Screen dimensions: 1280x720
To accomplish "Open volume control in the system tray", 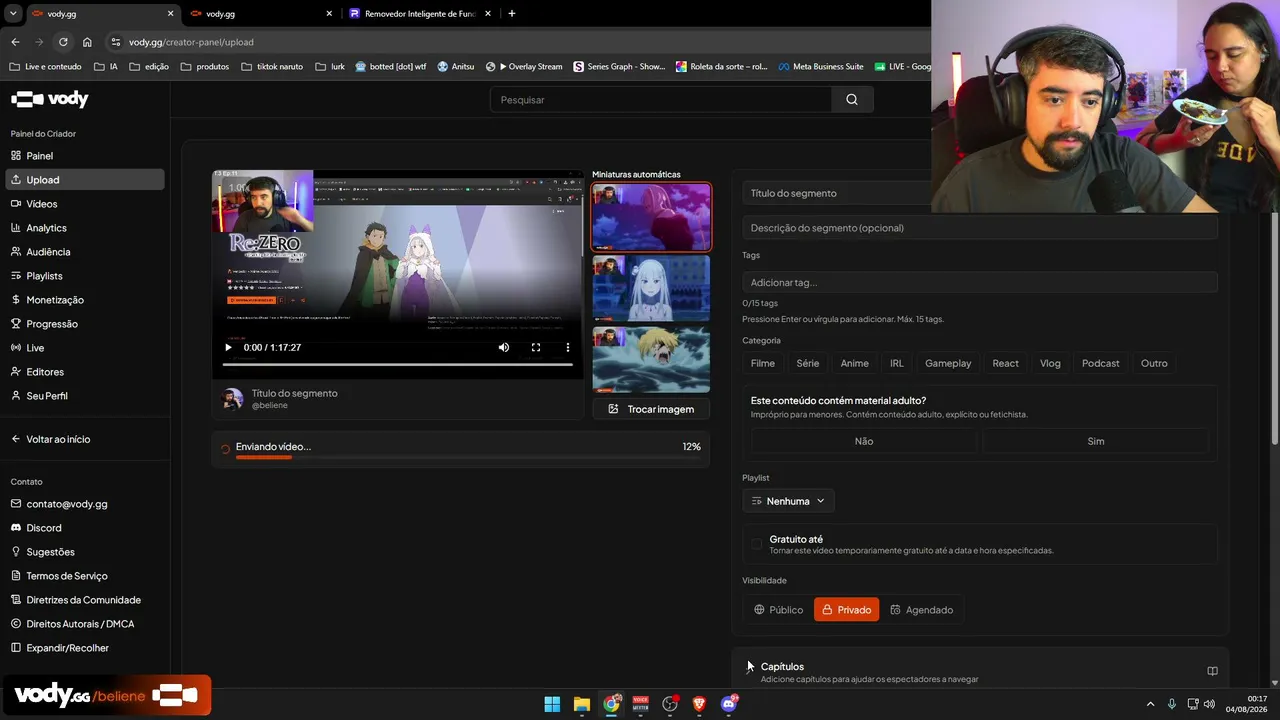I will click(x=1210, y=704).
